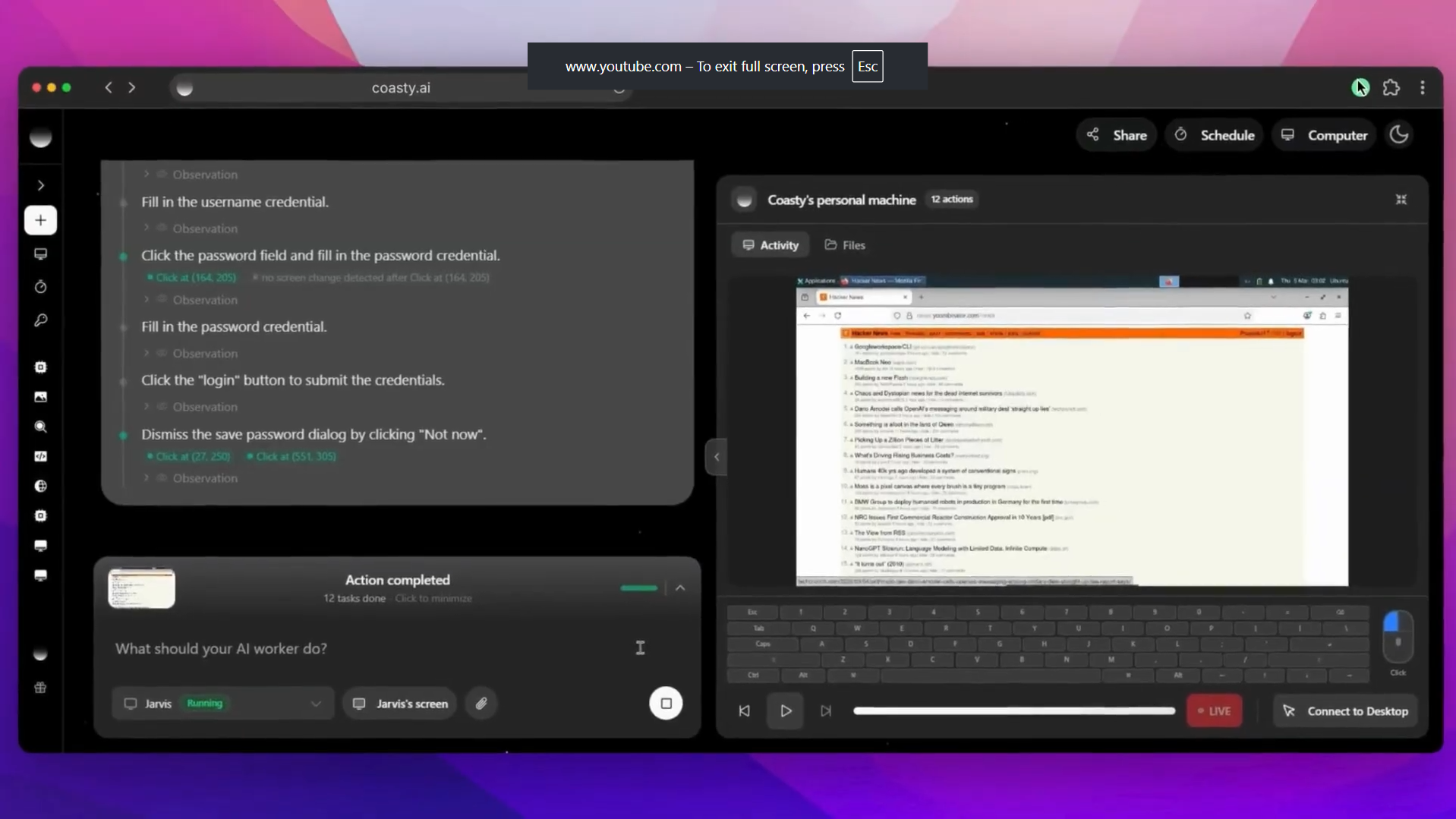Screen dimensions: 1456x819
Task: Click the "12 actions" badge
Action: [x=952, y=199]
